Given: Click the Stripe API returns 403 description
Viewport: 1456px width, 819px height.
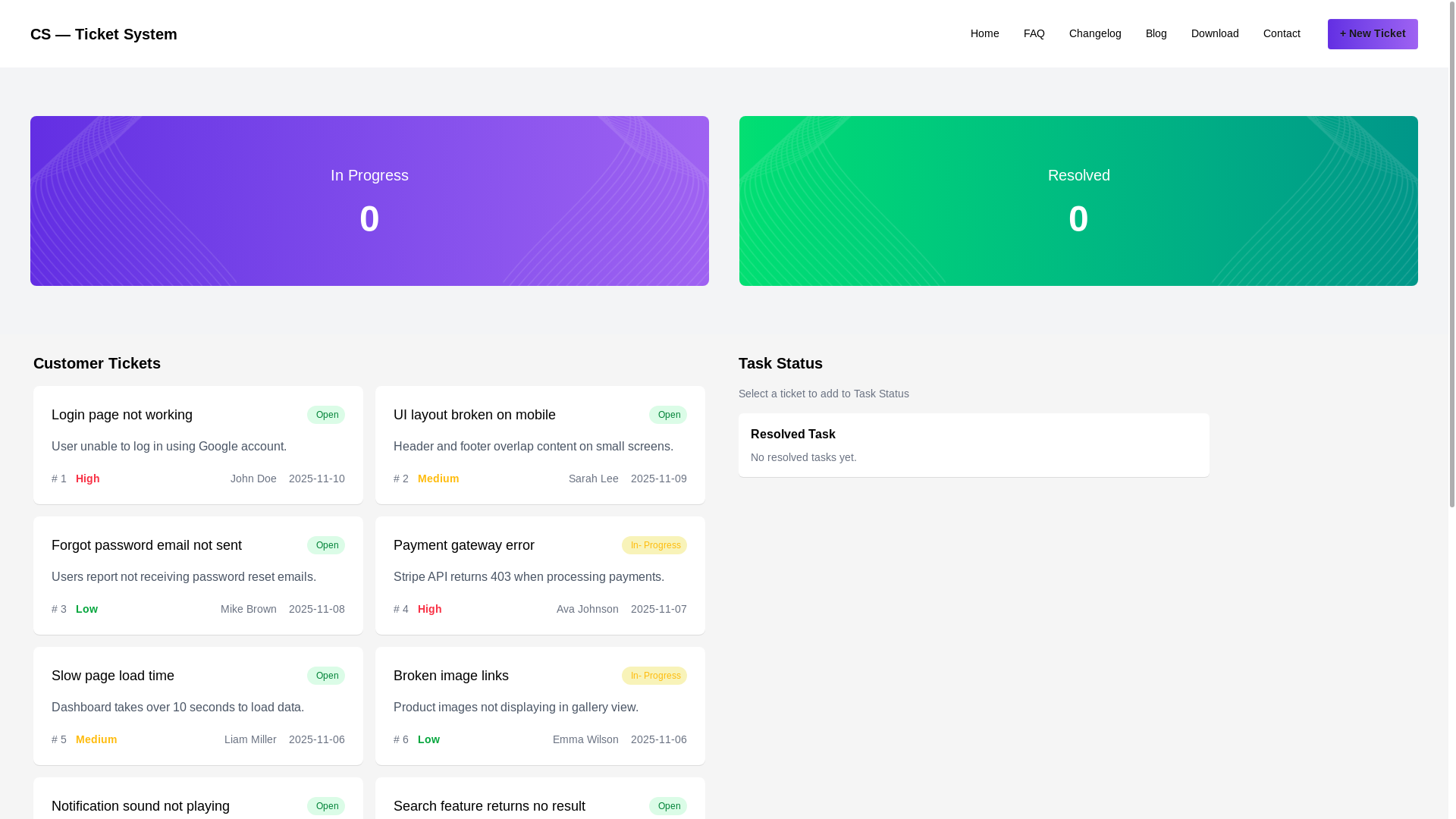Looking at the screenshot, I should [529, 577].
